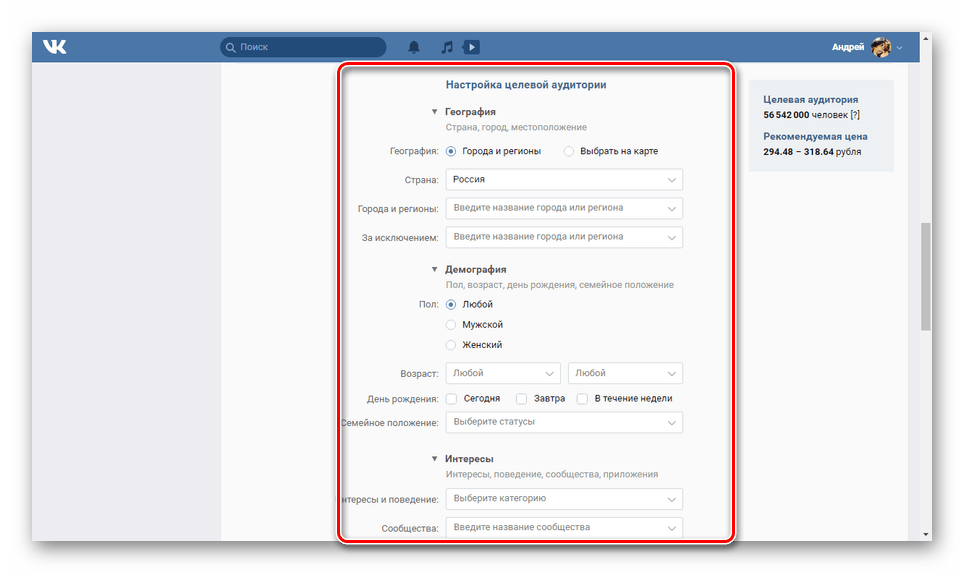
Task: Open the Сообщества dropdown field
Action: click(x=564, y=528)
